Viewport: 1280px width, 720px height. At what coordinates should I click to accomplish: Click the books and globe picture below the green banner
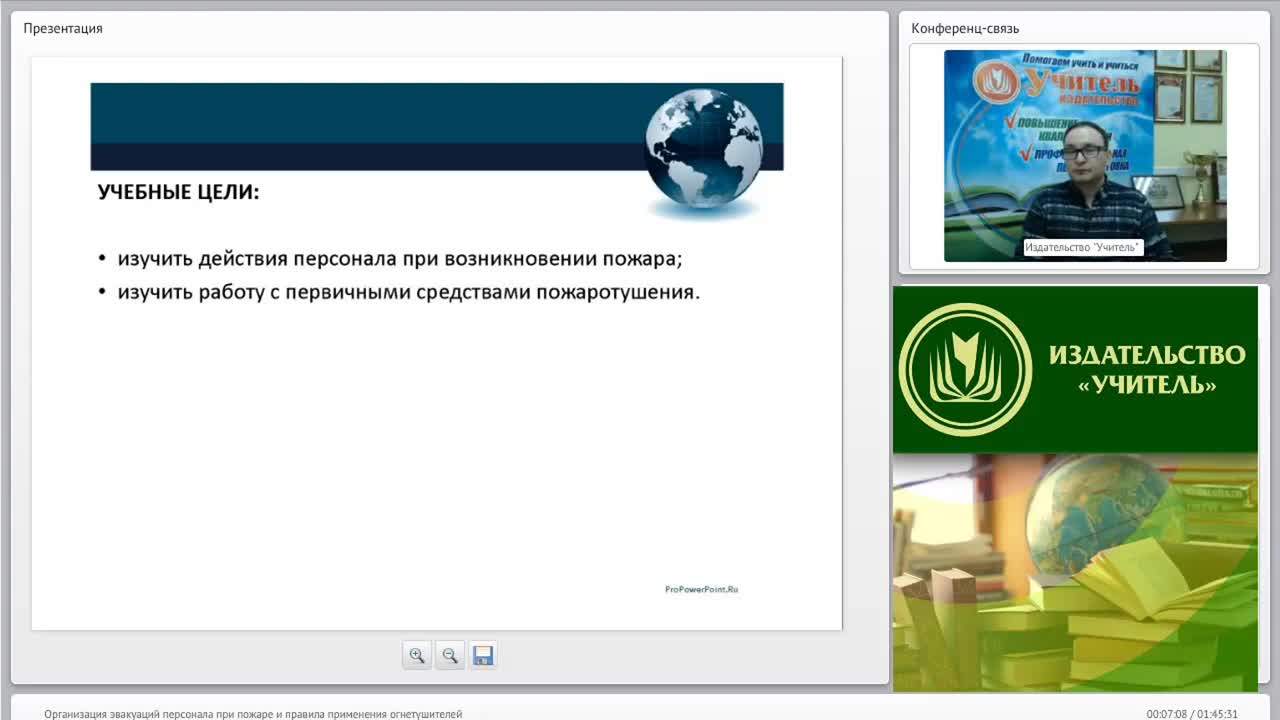[1075, 571]
